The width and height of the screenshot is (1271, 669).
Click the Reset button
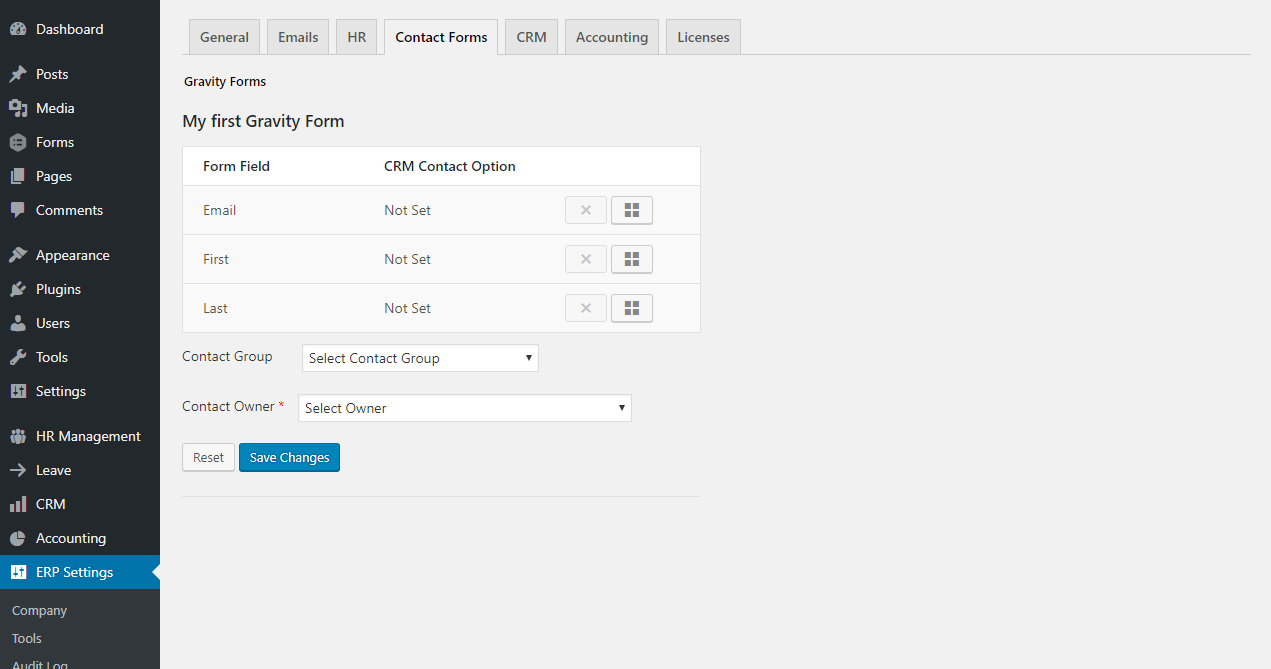pos(208,457)
